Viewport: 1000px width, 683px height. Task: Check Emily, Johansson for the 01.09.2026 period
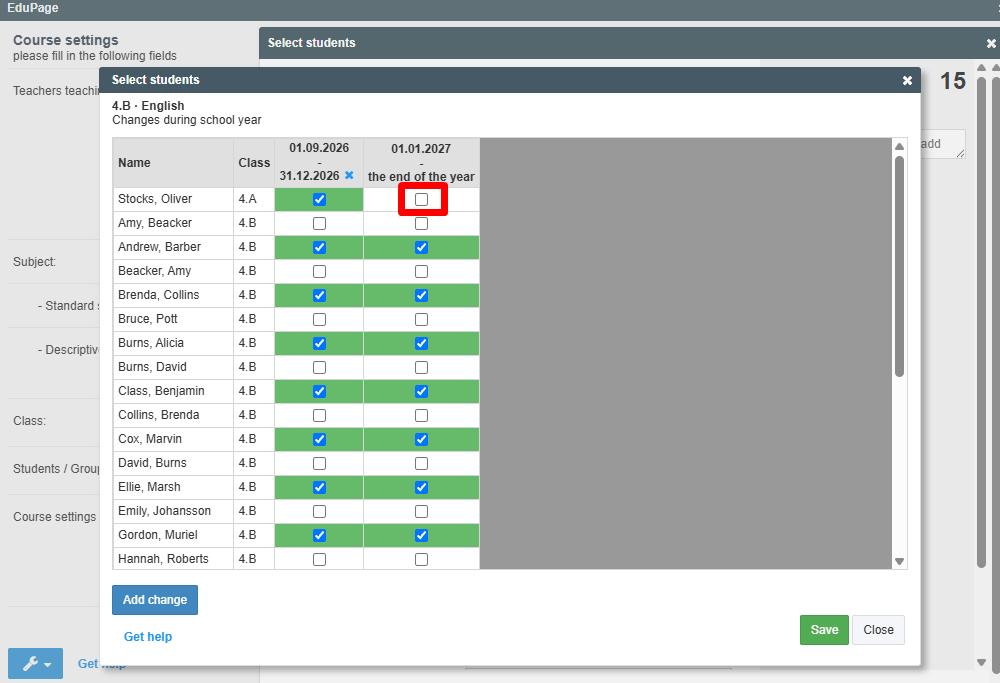[x=320, y=511]
